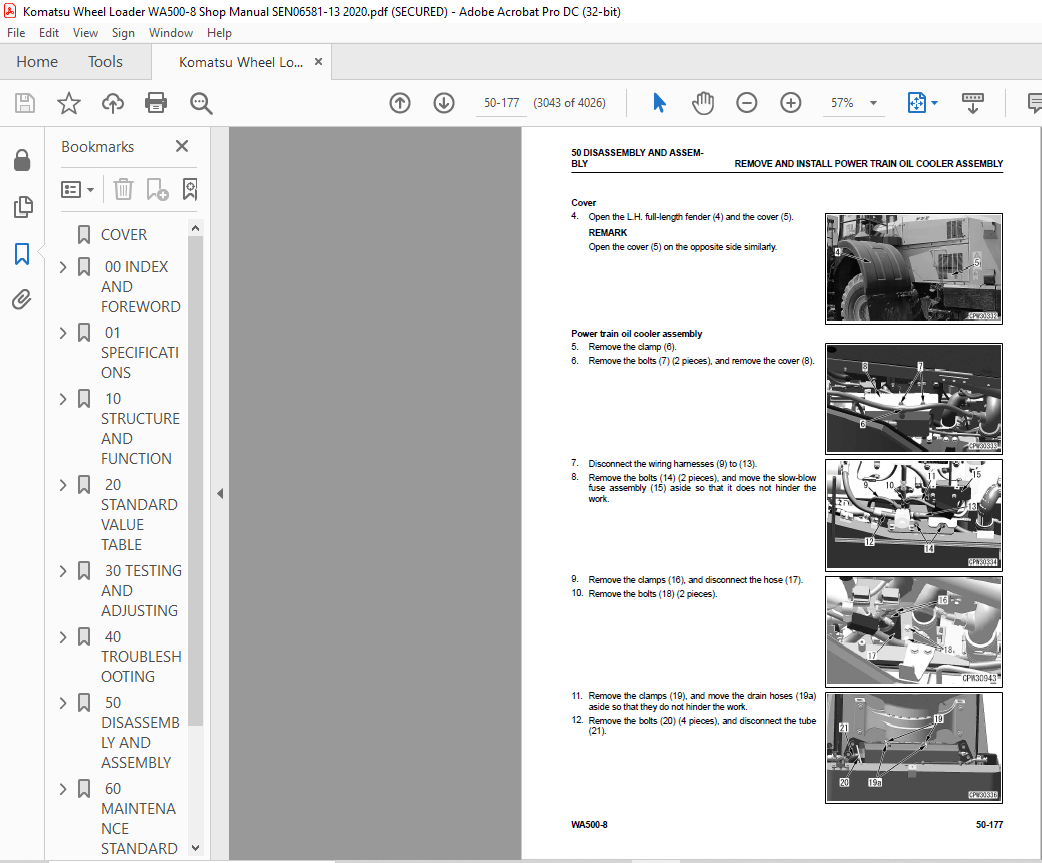The height and width of the screenshot is (863, 1042).
Task: Click the fit page scrolling icon
Action: pyautogui.click(x=916, y=103)
